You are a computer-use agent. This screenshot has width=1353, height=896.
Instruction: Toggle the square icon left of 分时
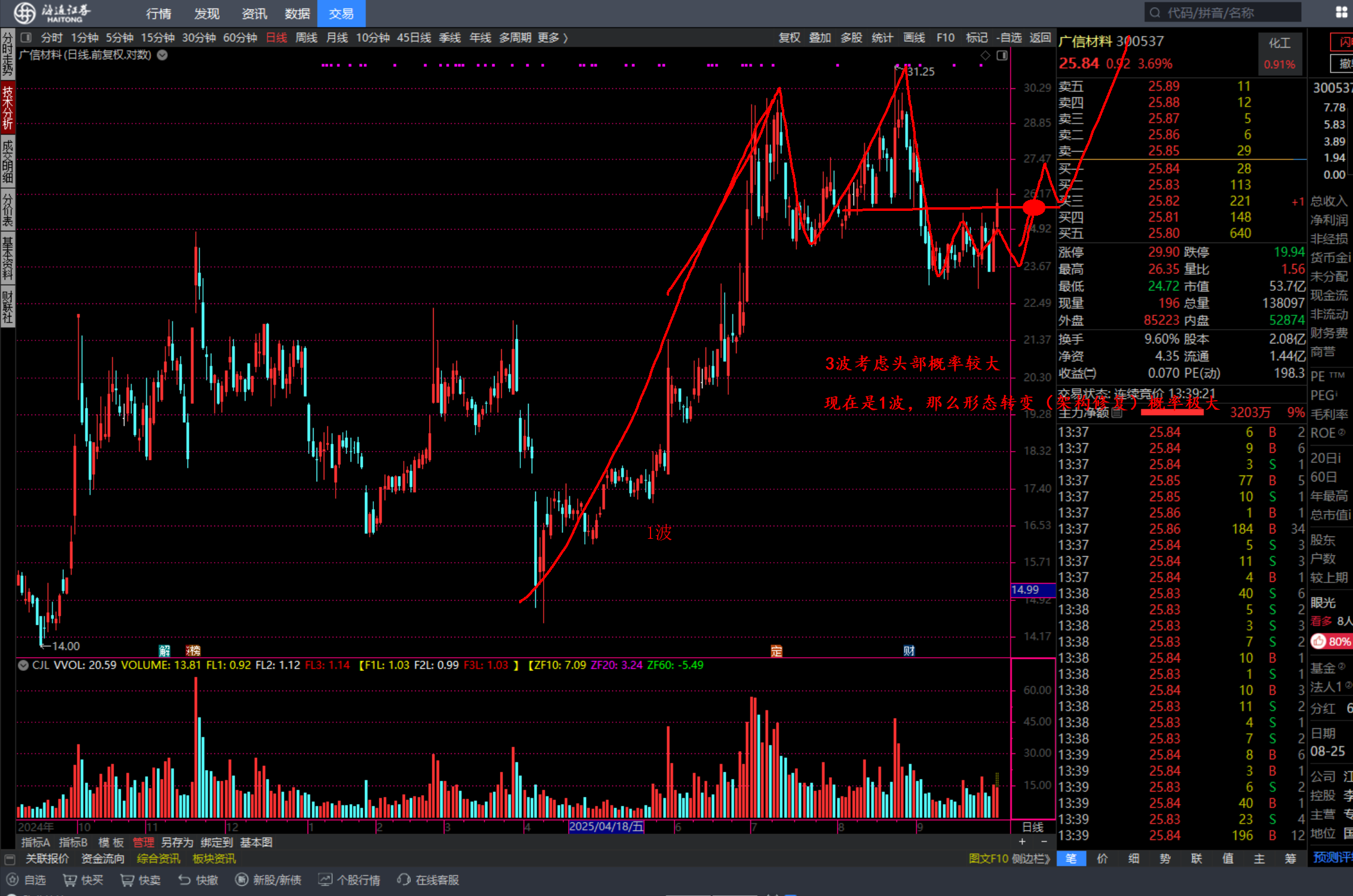26,38
